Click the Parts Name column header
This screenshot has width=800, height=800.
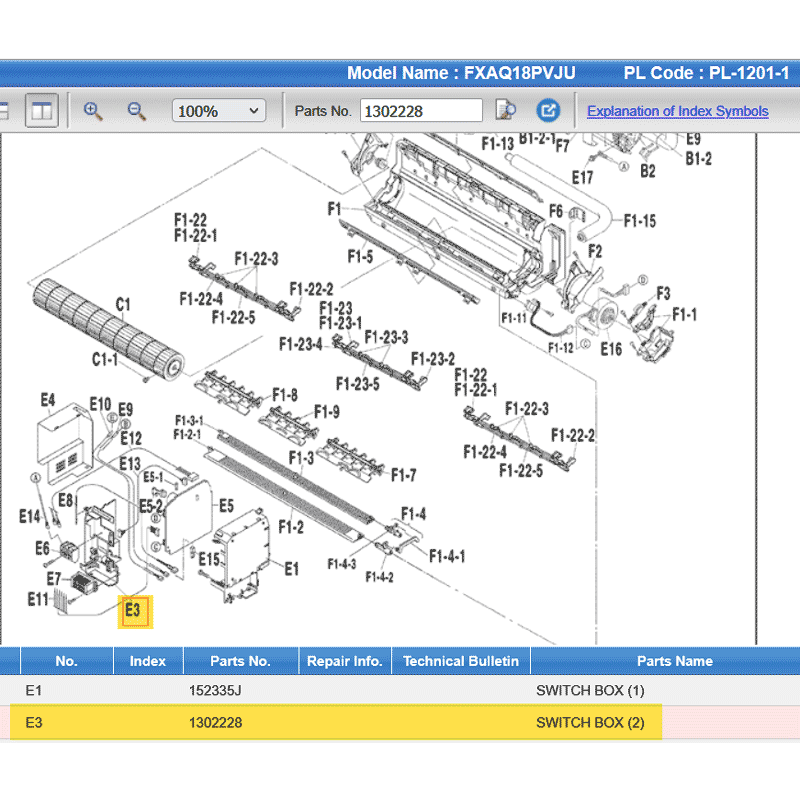674,661
